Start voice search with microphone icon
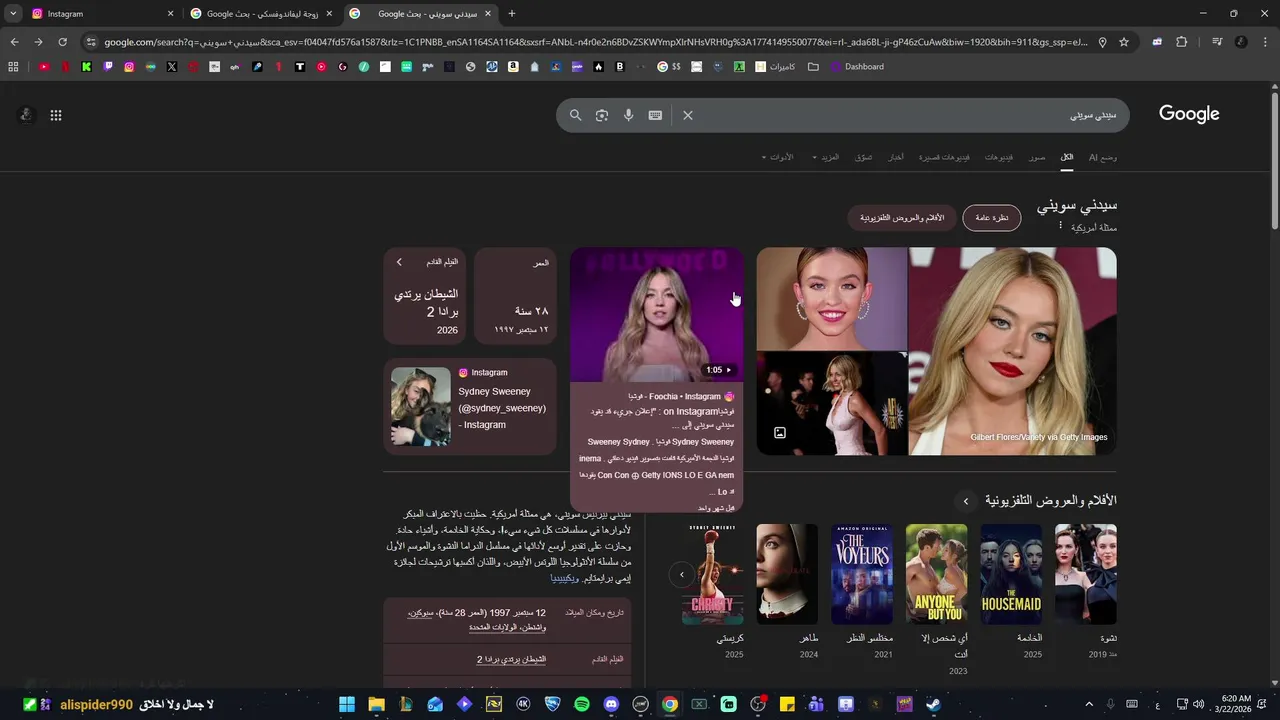Screen dimensions: 1280x720 (628, 115)
